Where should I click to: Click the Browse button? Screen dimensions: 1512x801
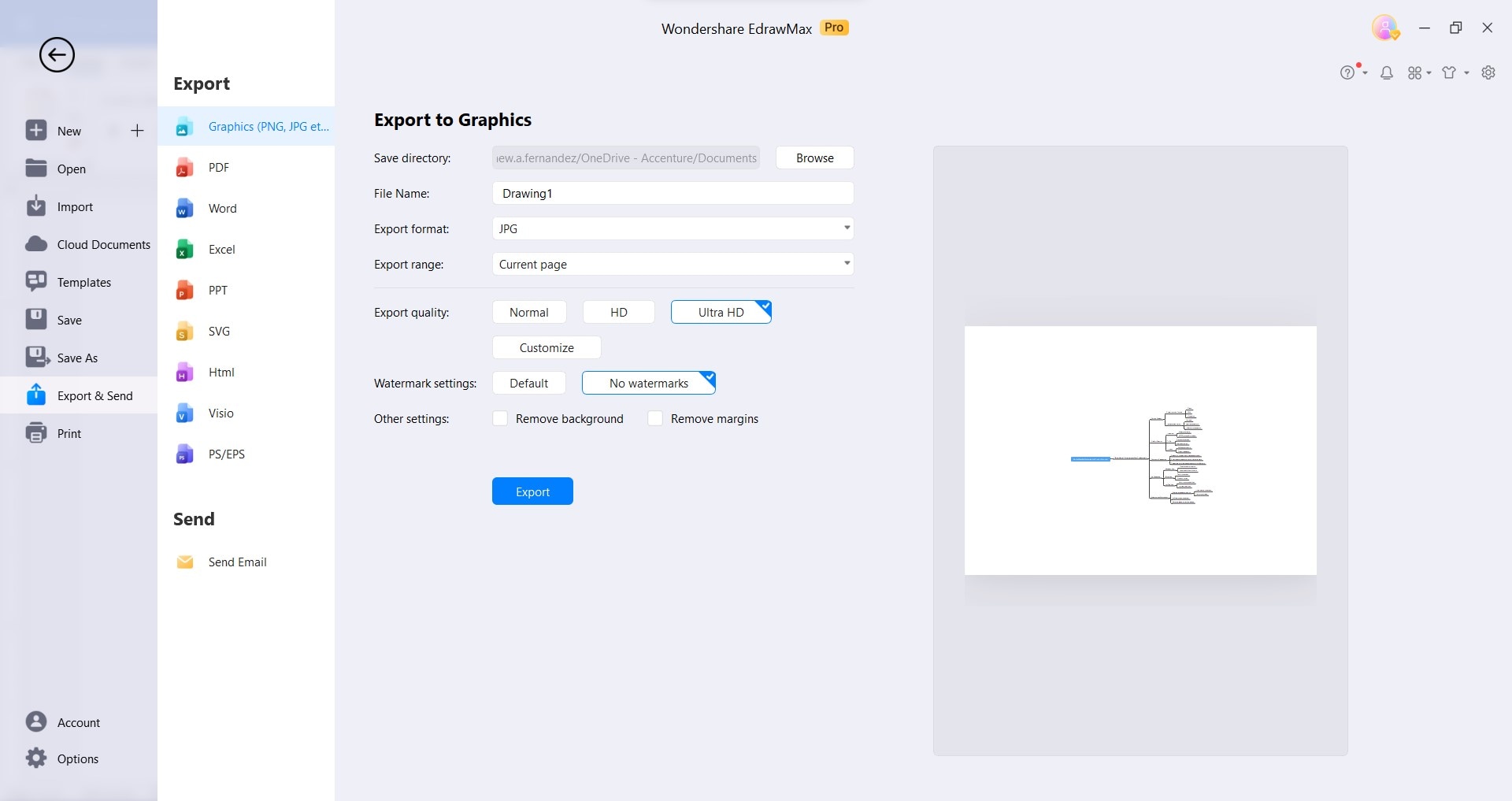(815, 158)
